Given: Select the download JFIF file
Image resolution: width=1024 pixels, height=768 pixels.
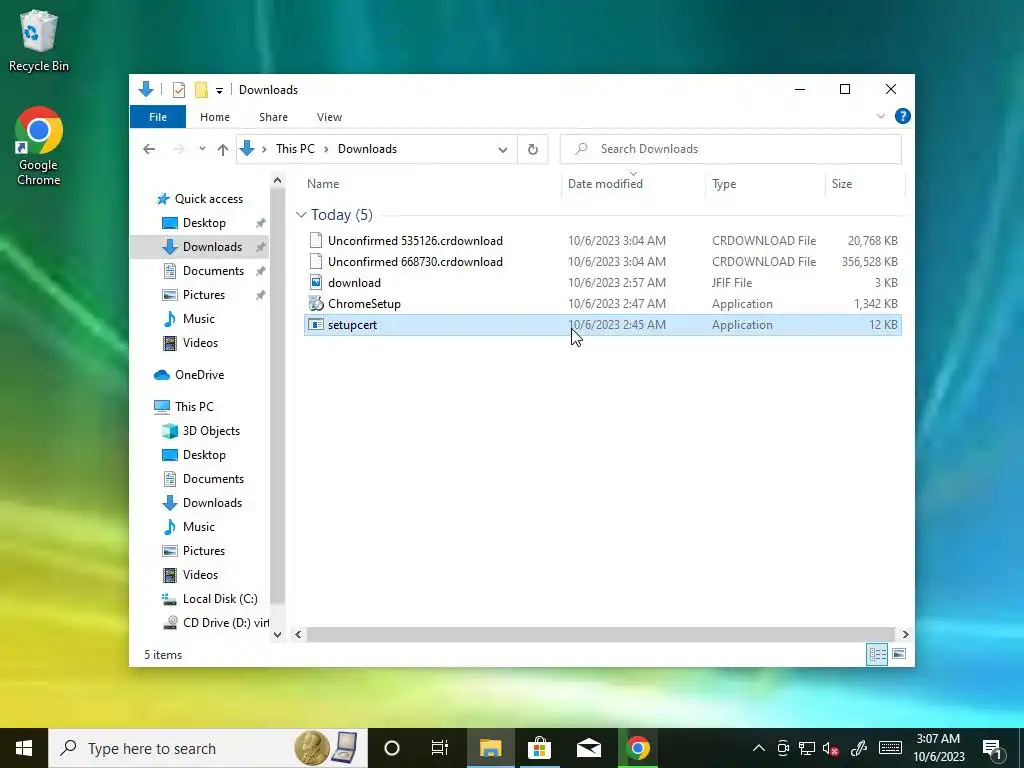Looking at the screenshot, I should (602, 283).
